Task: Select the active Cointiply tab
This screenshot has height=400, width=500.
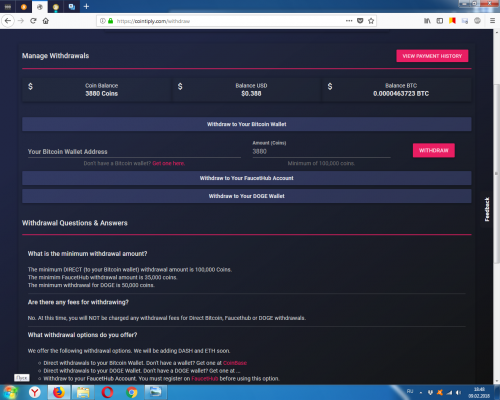Action: [x=40, y=7]
